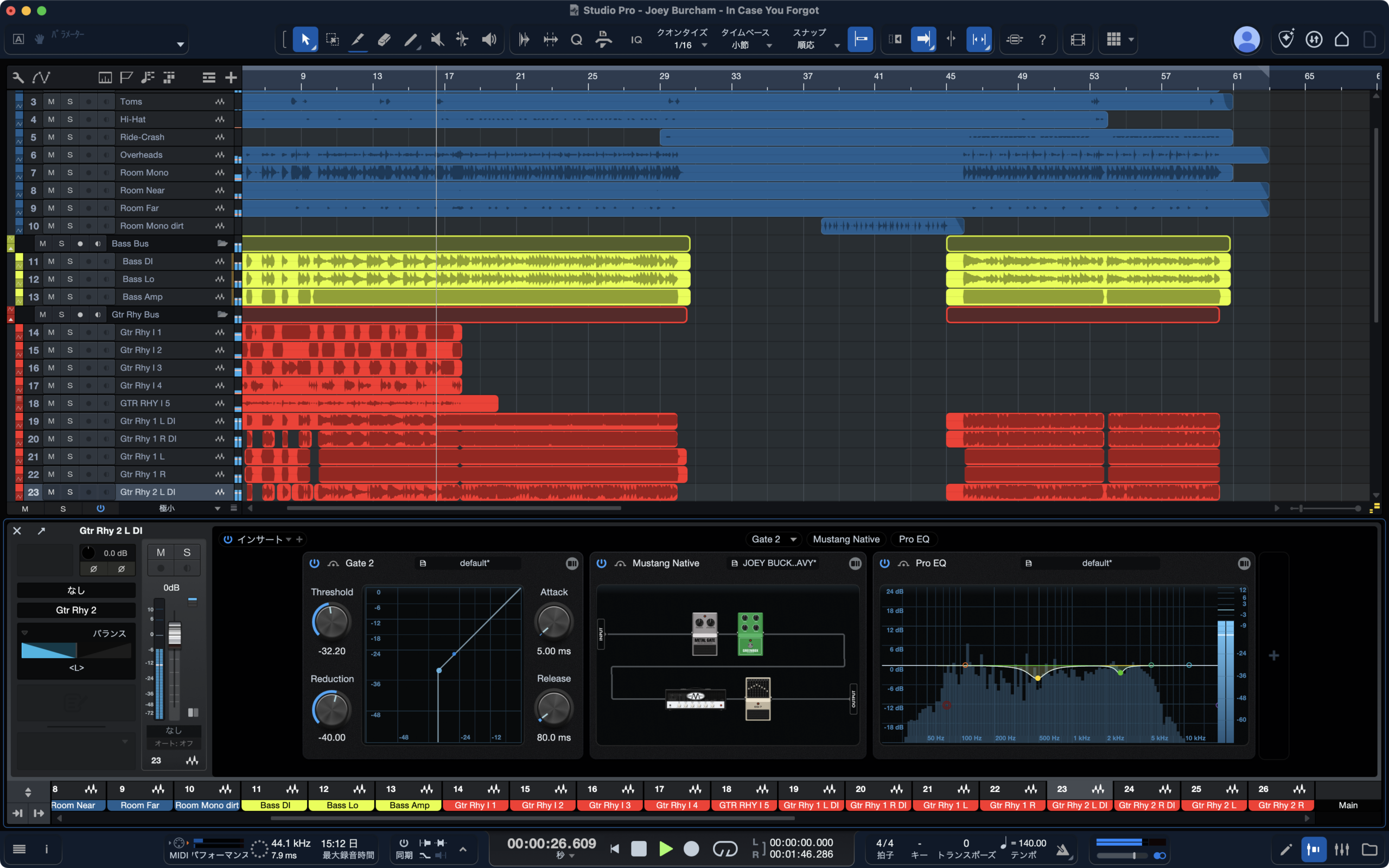Select Gtr Rhy 2 R DI mixer channel
The width and height of the screenshot is (1389, 868).
1147,805
